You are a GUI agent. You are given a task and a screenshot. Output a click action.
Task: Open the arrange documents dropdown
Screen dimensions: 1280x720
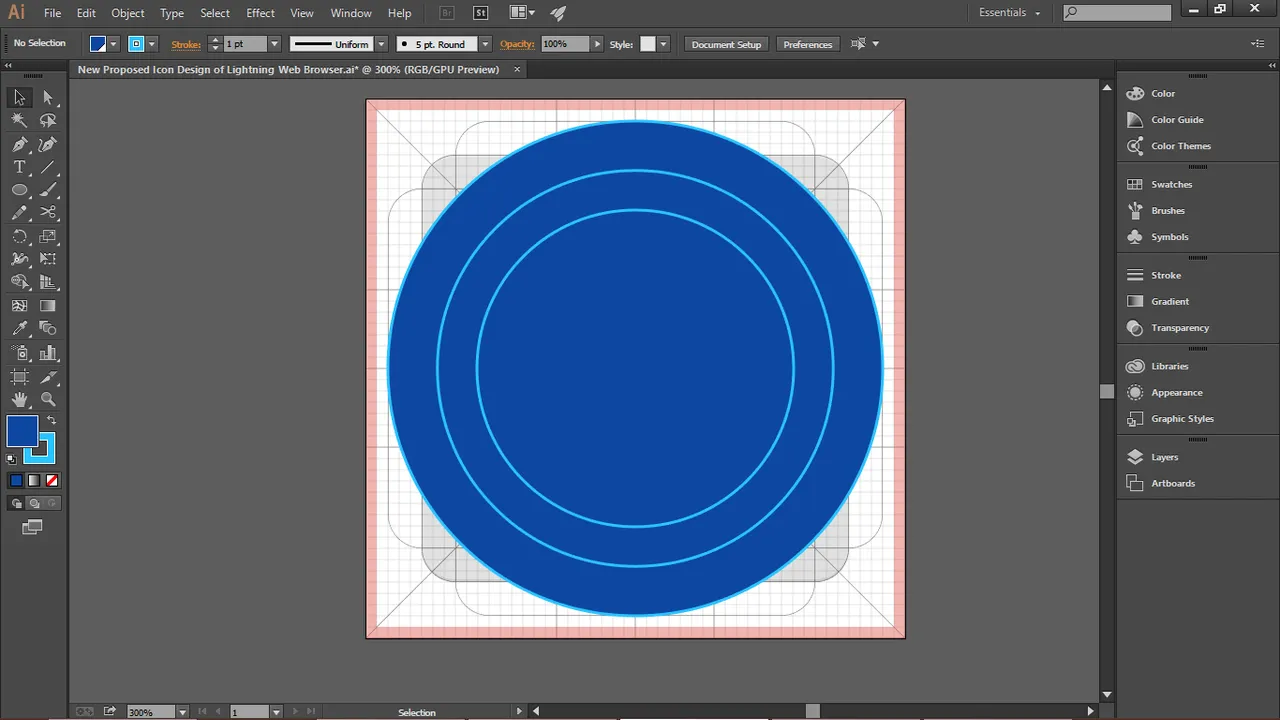[522, 13]
